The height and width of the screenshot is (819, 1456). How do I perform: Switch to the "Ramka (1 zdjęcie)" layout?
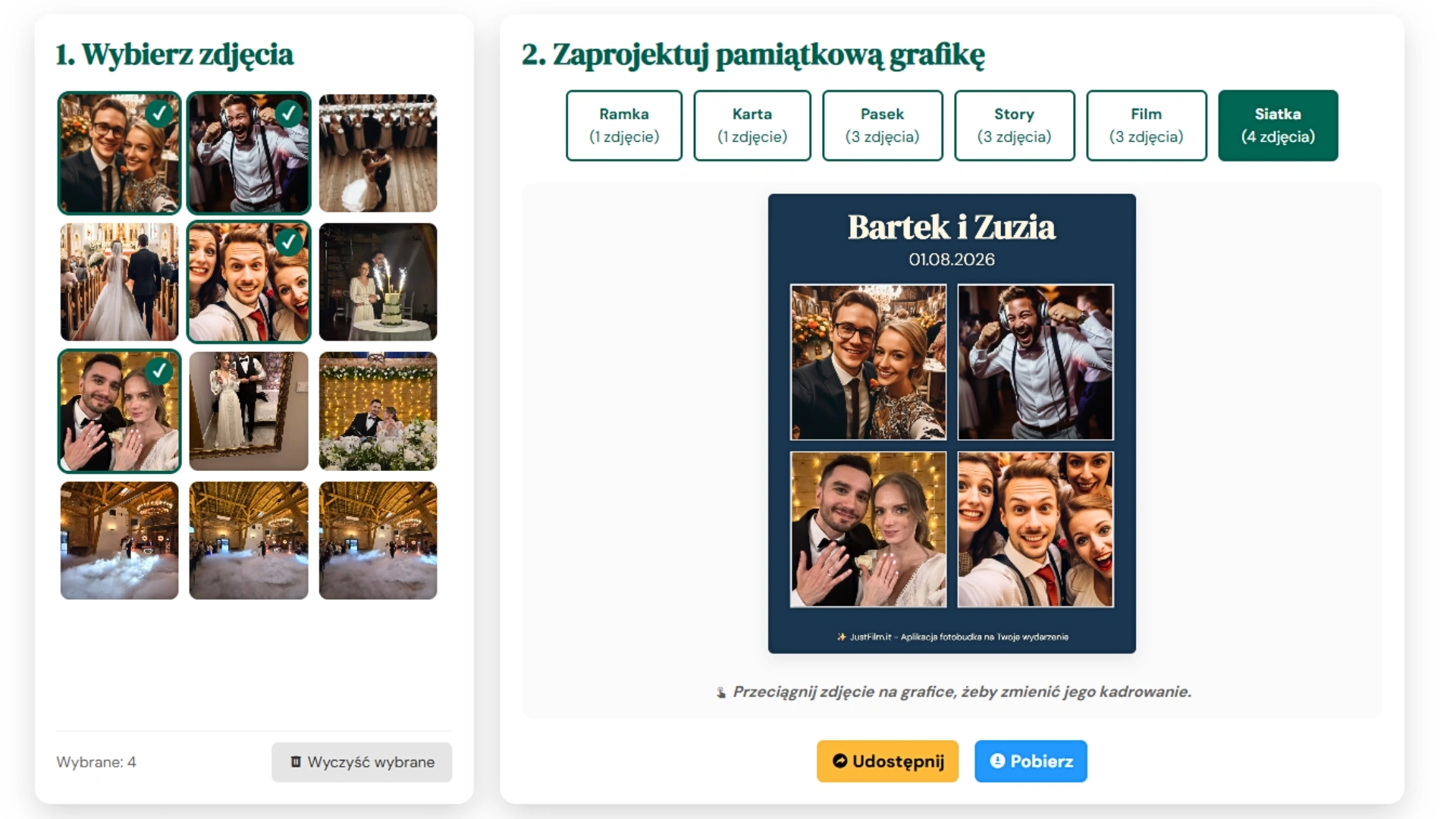[623, 125]
